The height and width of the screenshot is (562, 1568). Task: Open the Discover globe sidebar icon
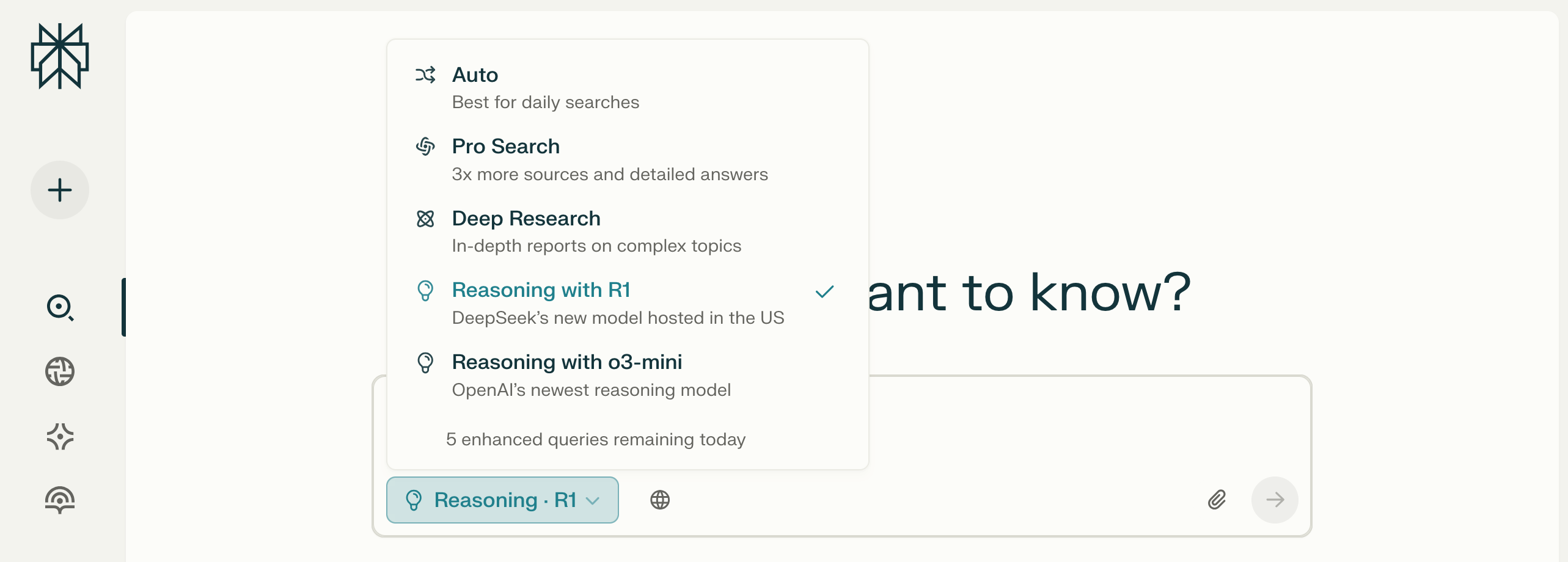pyautogui.click(x=60, y=371)
